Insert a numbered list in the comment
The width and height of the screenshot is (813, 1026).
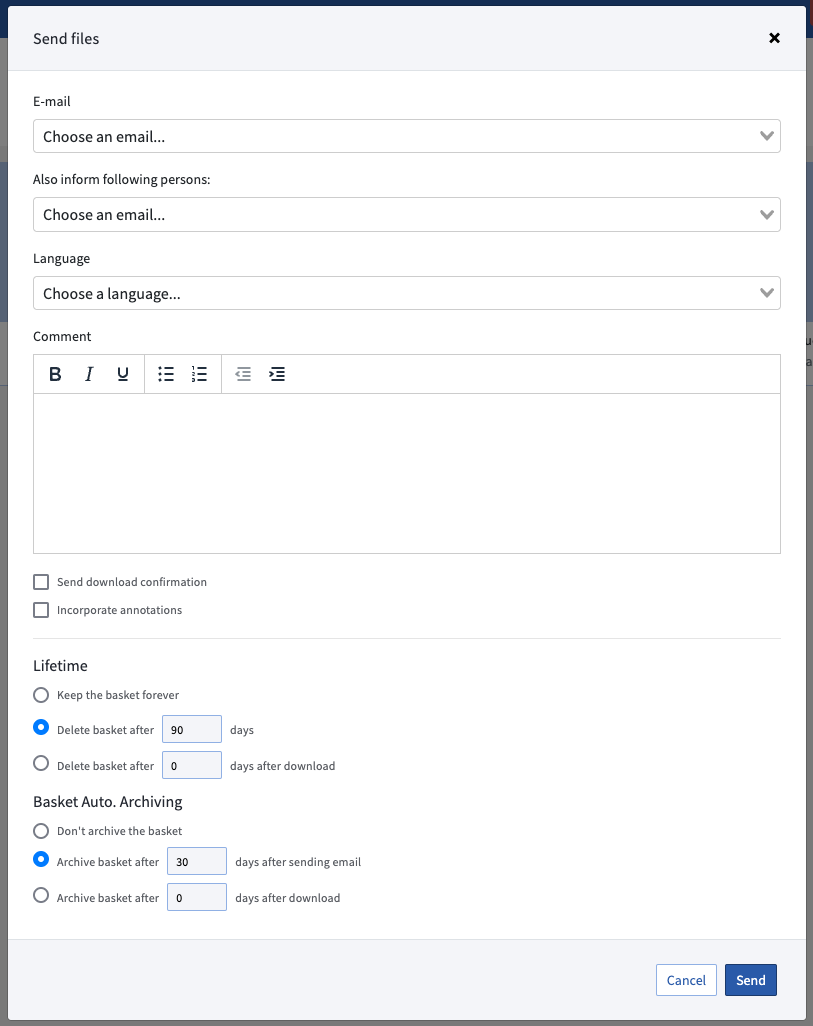click(x=199, y=374)
